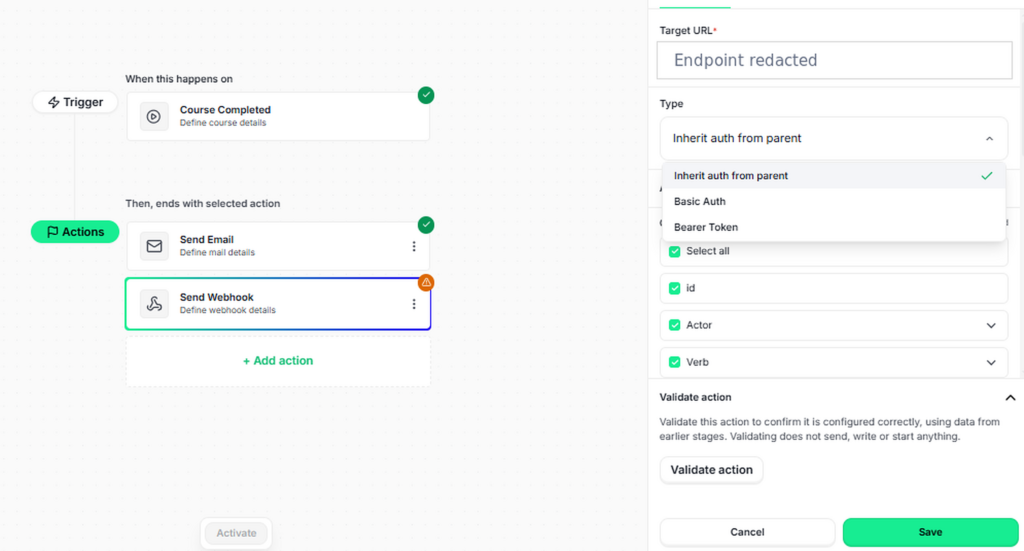Click the Actions step pill
The image size is (1024, 551).
pyautogui.click(x=75, y=232)
